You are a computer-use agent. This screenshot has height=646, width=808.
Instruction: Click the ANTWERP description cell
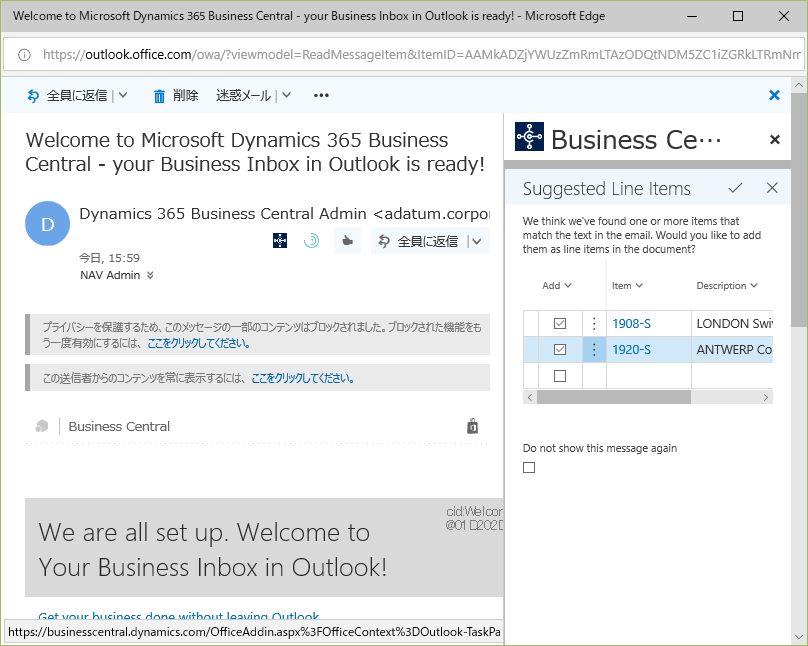732,350
